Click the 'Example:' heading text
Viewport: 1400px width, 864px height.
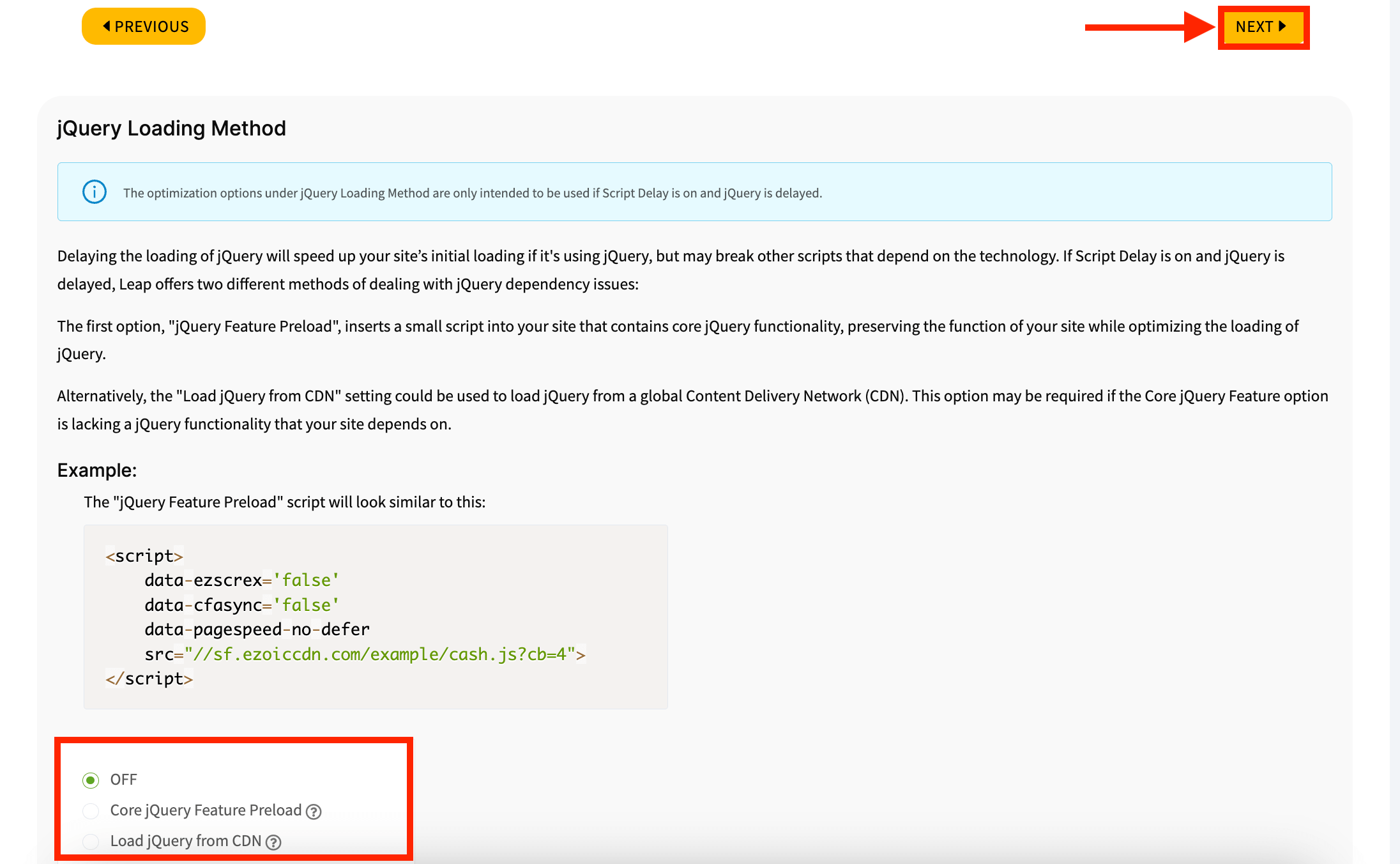pos(97,470)
